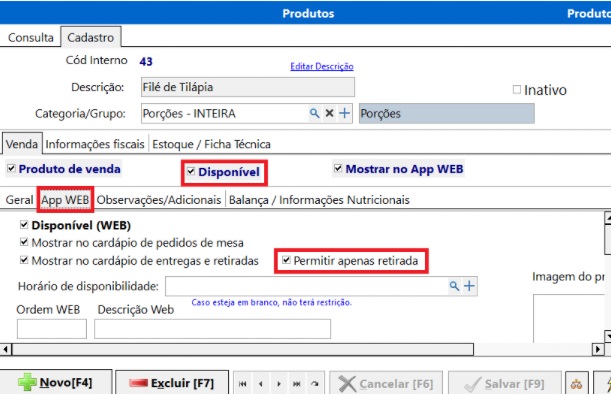Click the vertical scrollbar up arrow

click(x=607, y=217)
